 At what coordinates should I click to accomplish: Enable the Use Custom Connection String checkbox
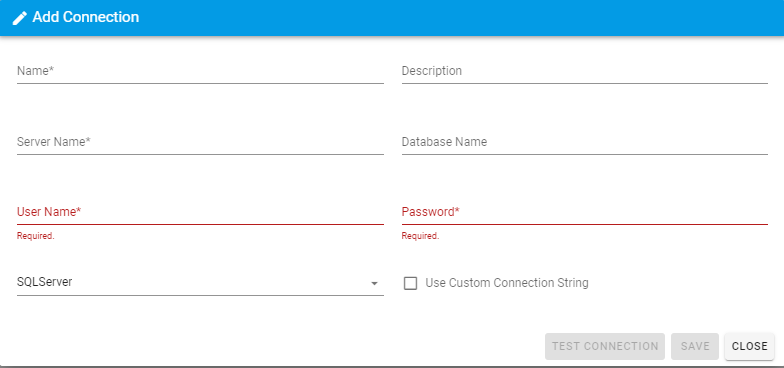(410, 284)
